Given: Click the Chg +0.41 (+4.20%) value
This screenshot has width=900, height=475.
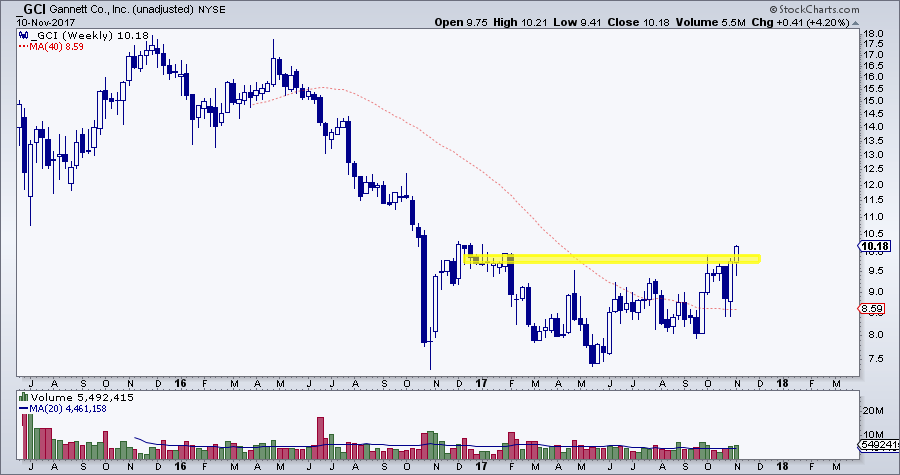Looking at the screenshot, I should coord(800,22).
